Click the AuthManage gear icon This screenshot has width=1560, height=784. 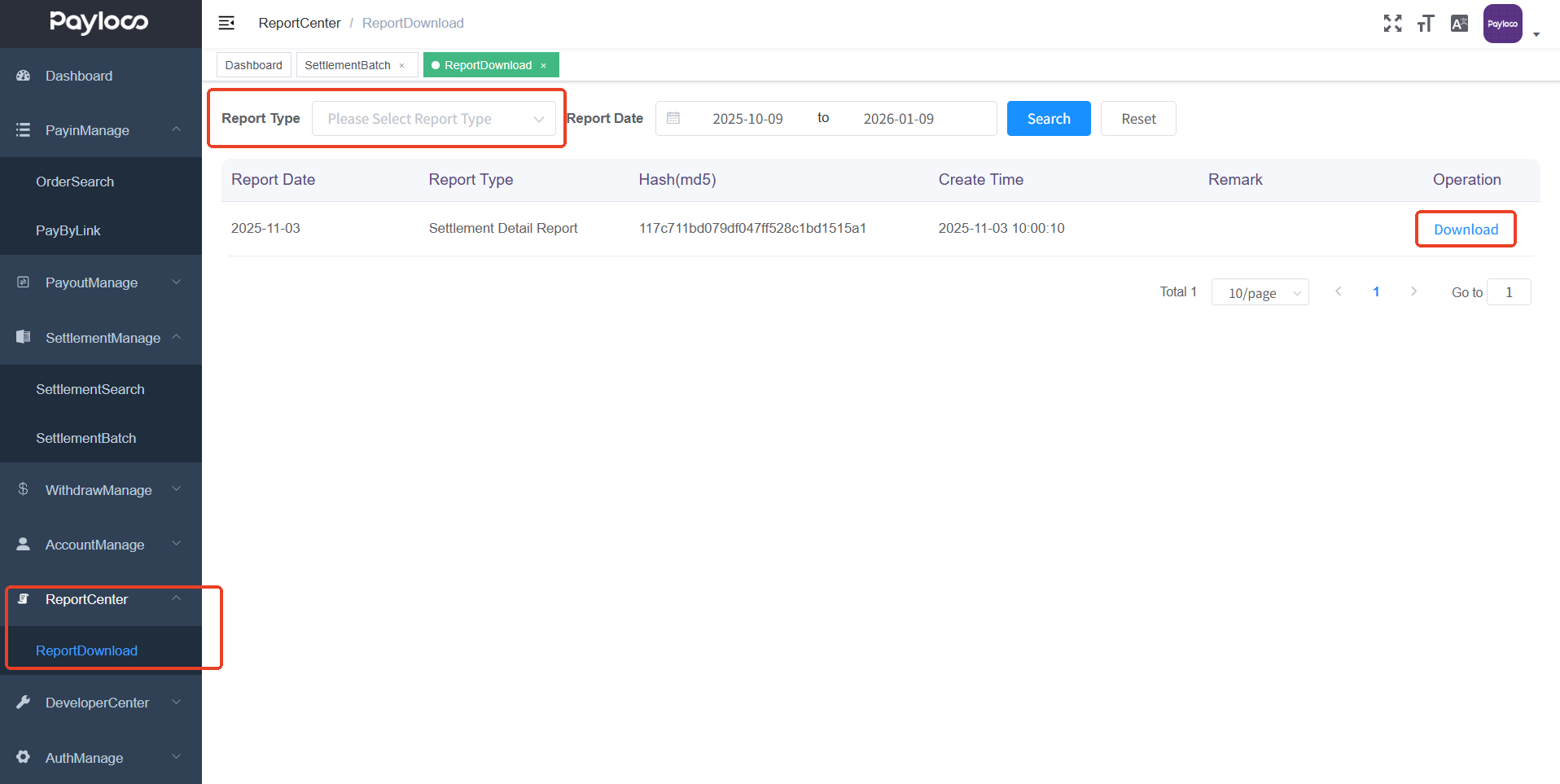[x=22, y=757]
